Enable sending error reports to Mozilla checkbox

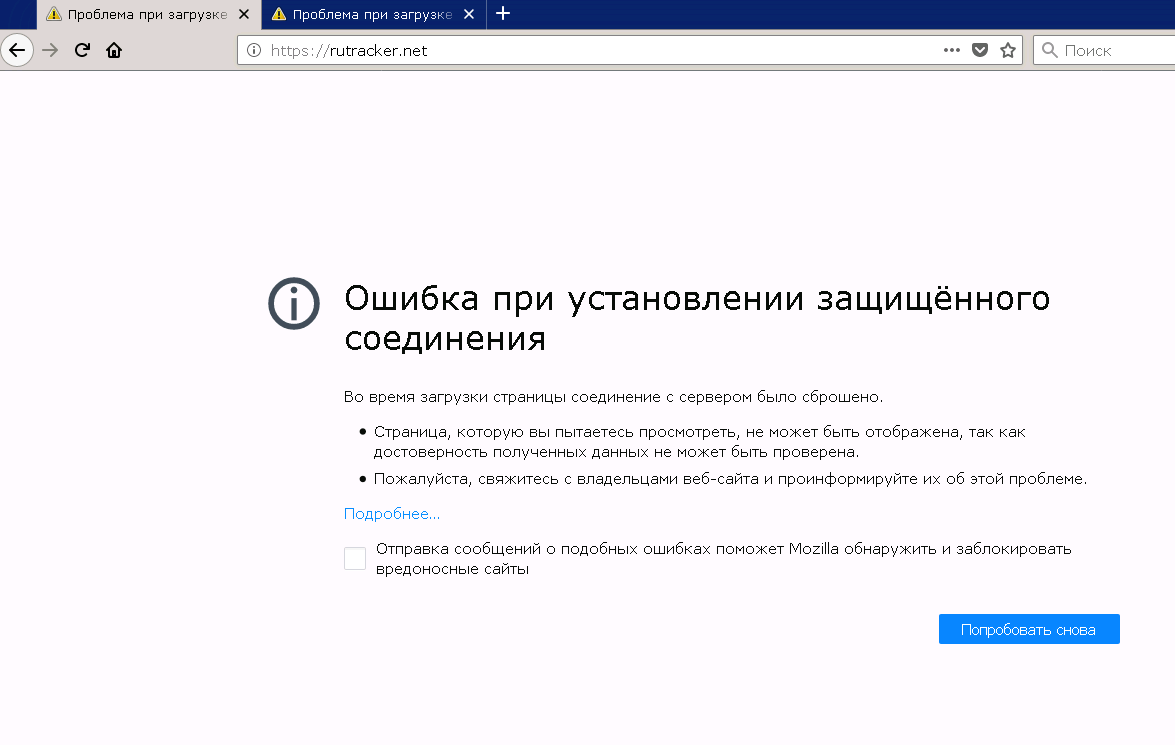(x=355, y=559)
